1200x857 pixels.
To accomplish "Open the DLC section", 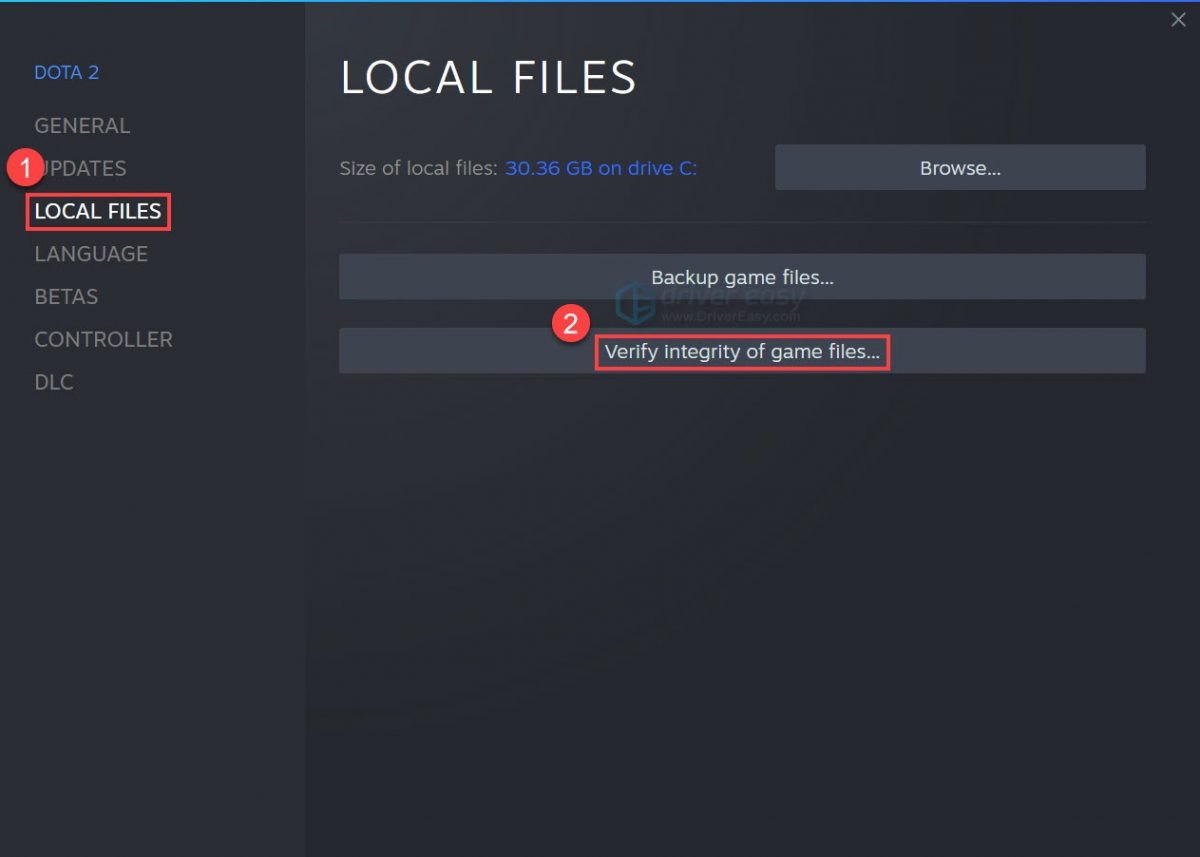I will tap(53, 381).
